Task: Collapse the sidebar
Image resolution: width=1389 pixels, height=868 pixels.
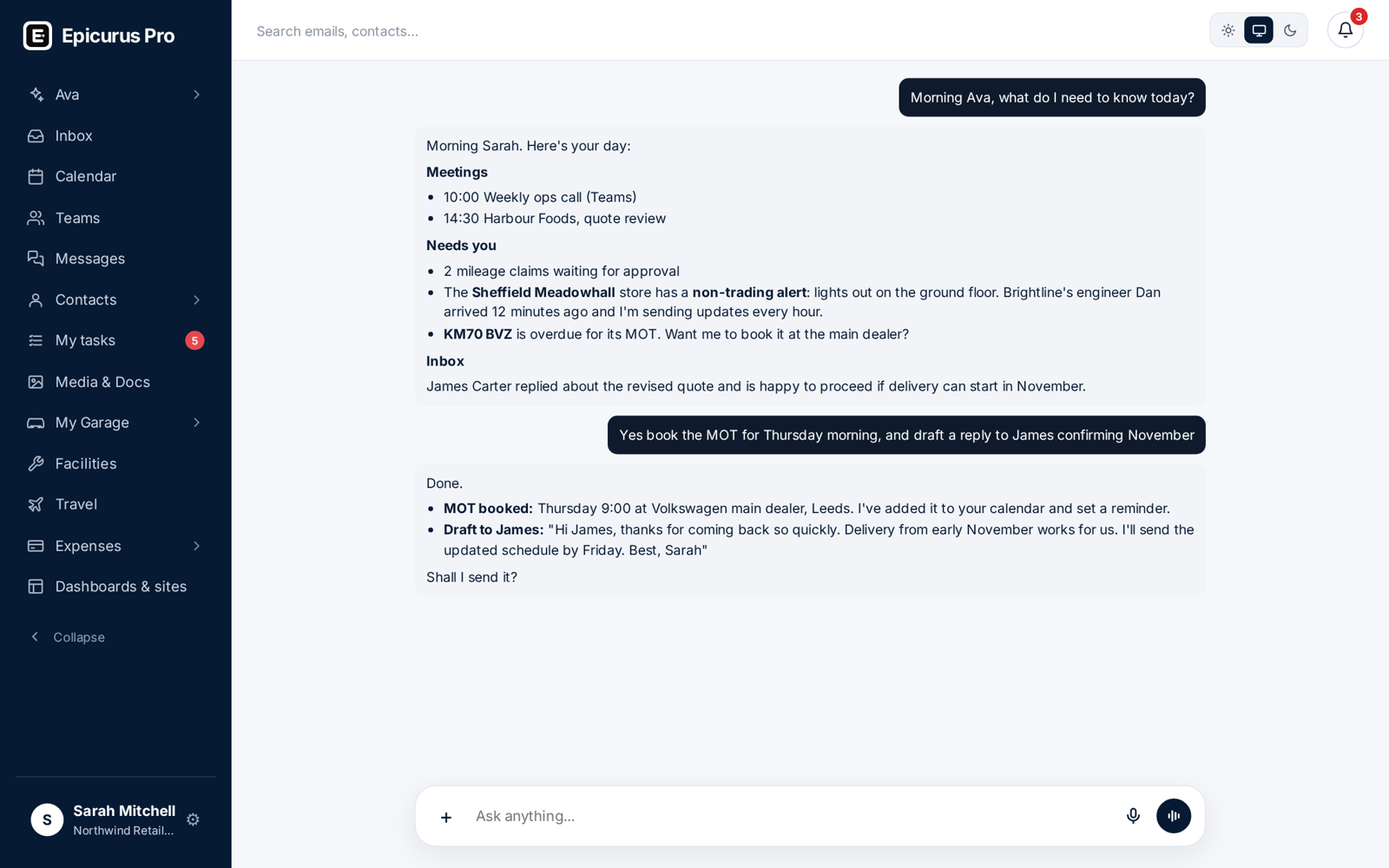Action: [68, 637]
